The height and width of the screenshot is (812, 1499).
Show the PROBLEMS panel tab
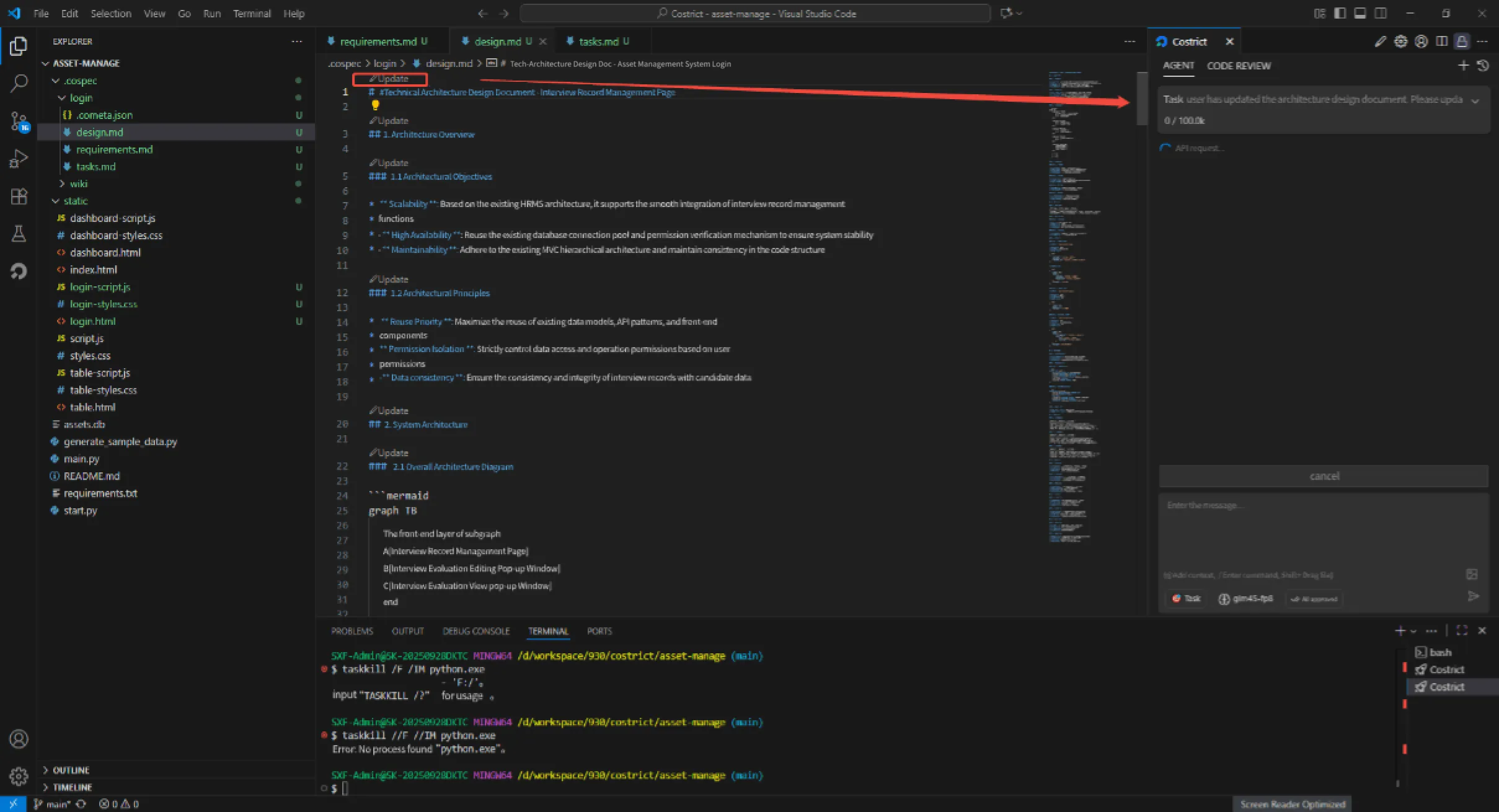click(x=352, y=631)
